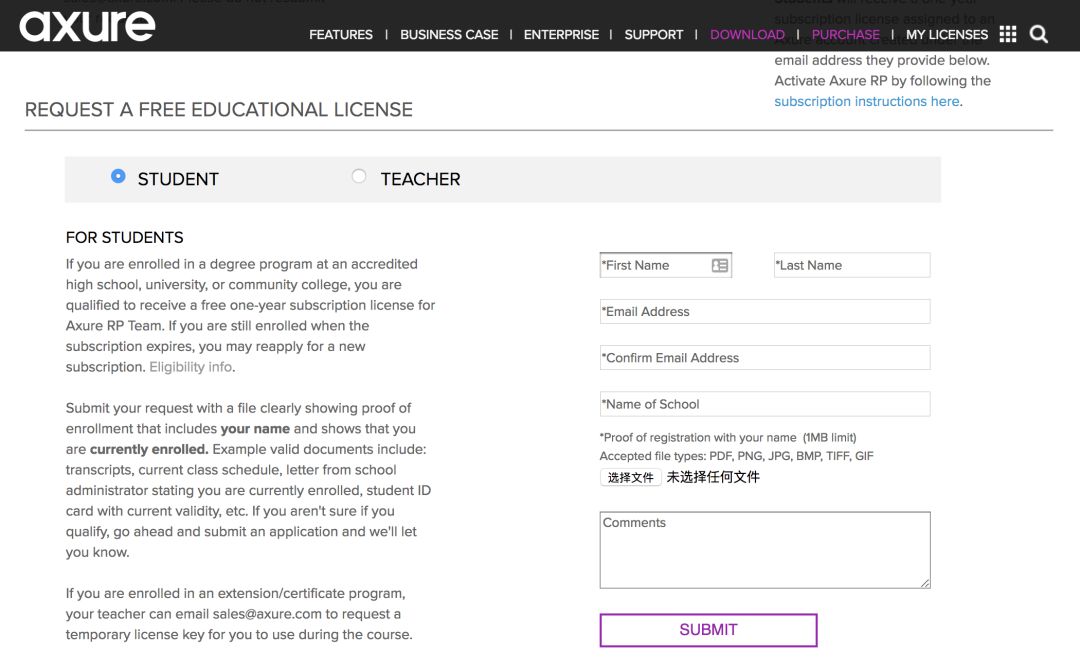
Task: Open My Licenses in navigation
Action: click(946, 34)
